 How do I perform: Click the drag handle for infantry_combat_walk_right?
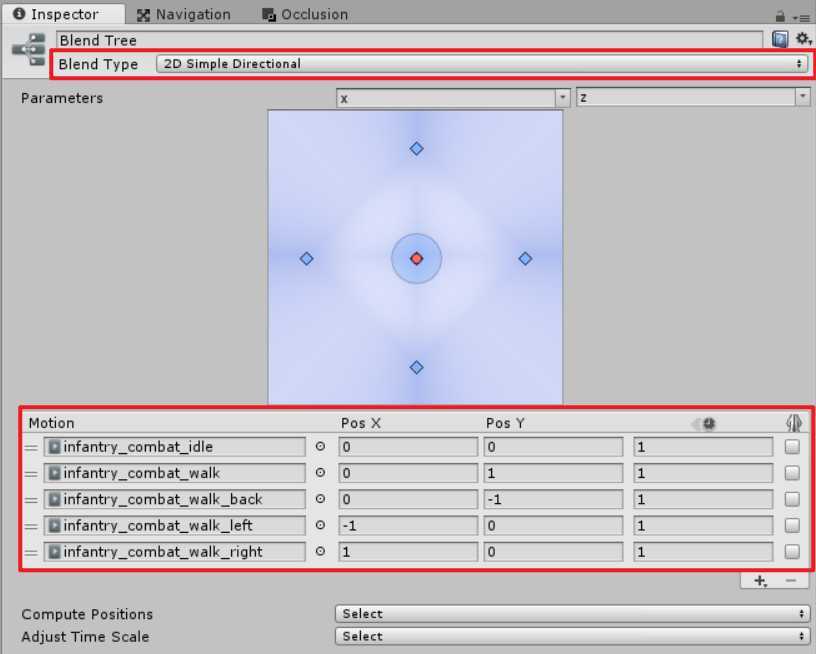pyautogui.click(x=31, y=553)
